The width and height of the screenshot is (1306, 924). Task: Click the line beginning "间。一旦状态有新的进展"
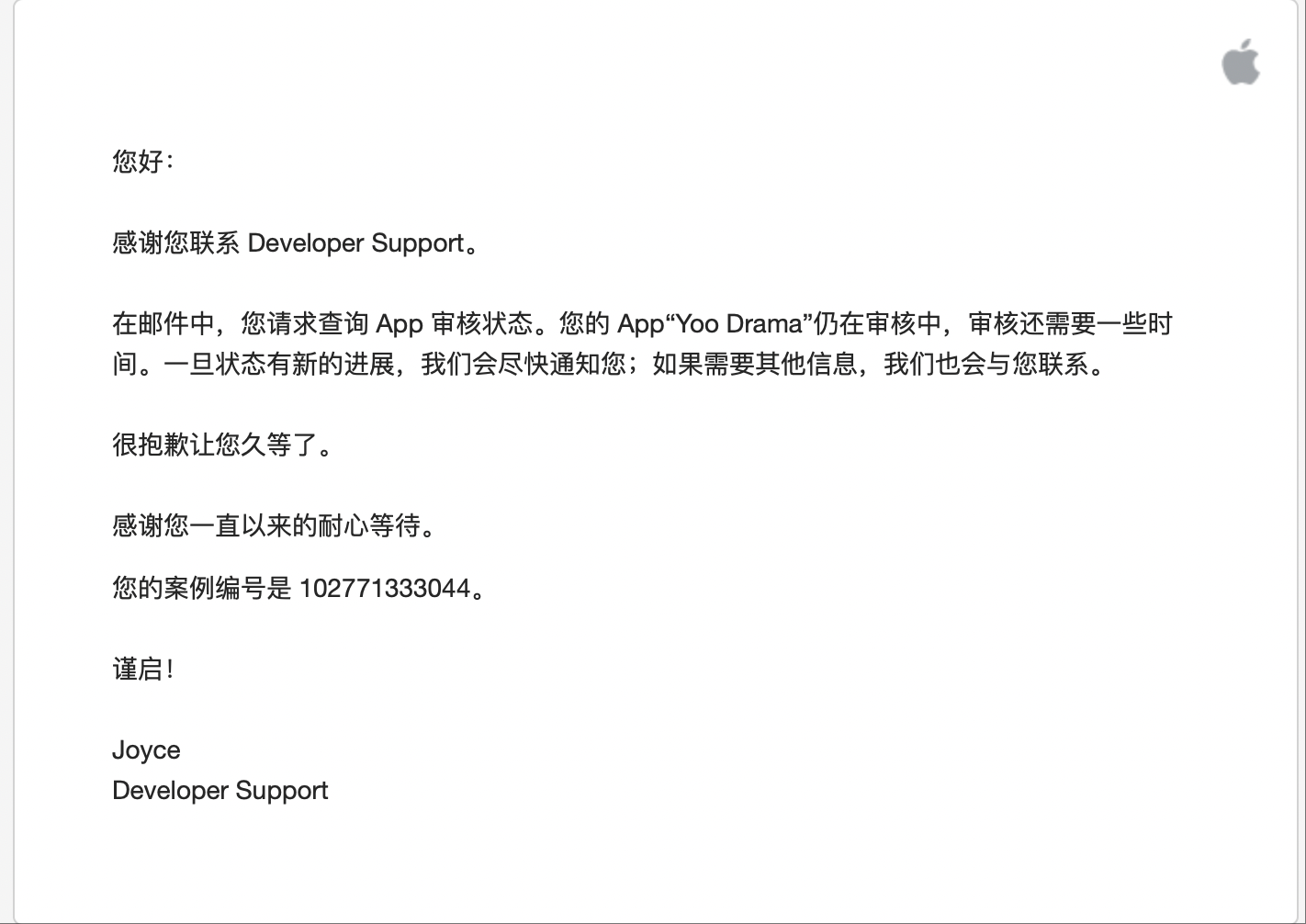610,365
